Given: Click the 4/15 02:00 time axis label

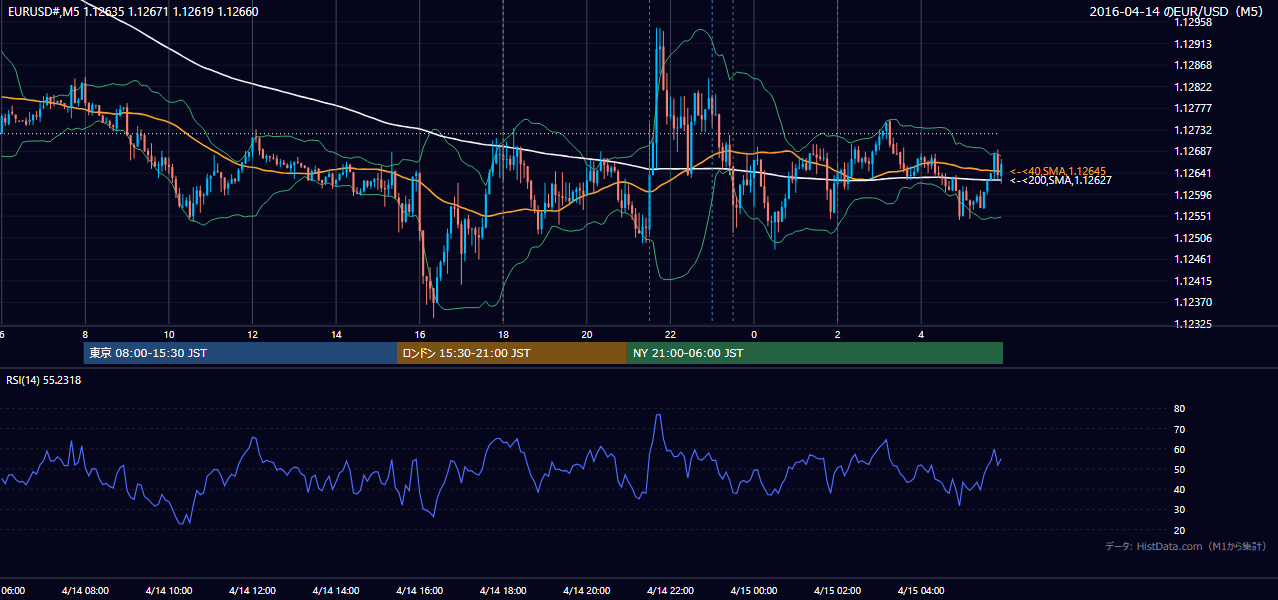Looking at the screenshot, I should tap(837, 591).
